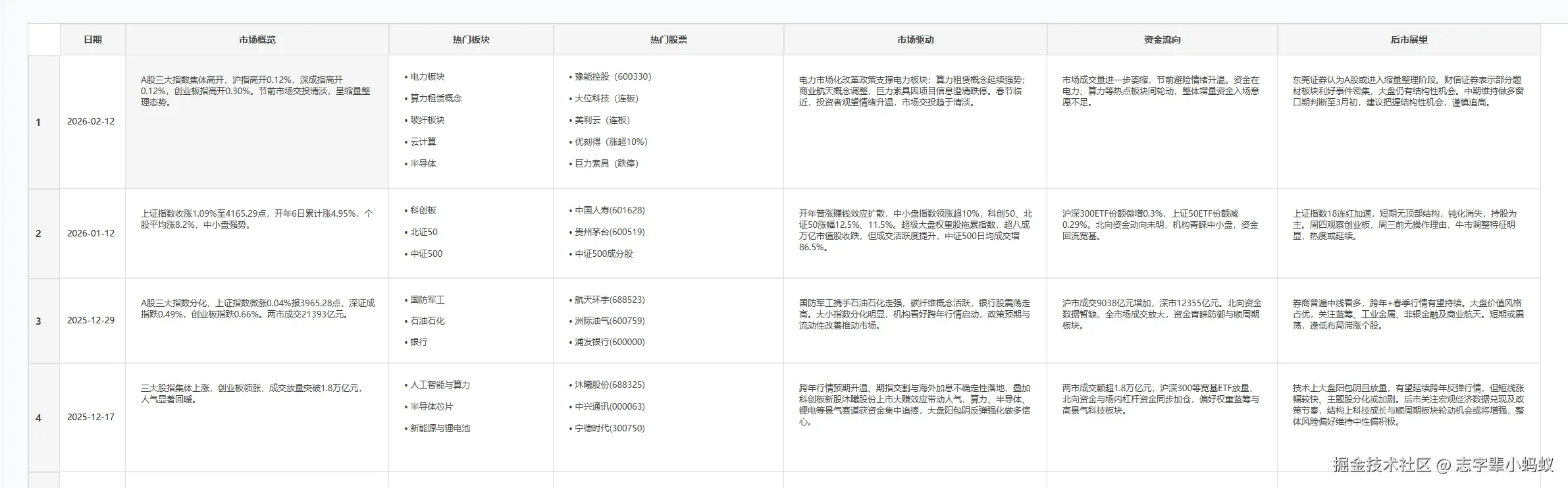The image size is (1568, 488).
Task: Click the 半导体芯片 list item
Action: coord(429,406)
